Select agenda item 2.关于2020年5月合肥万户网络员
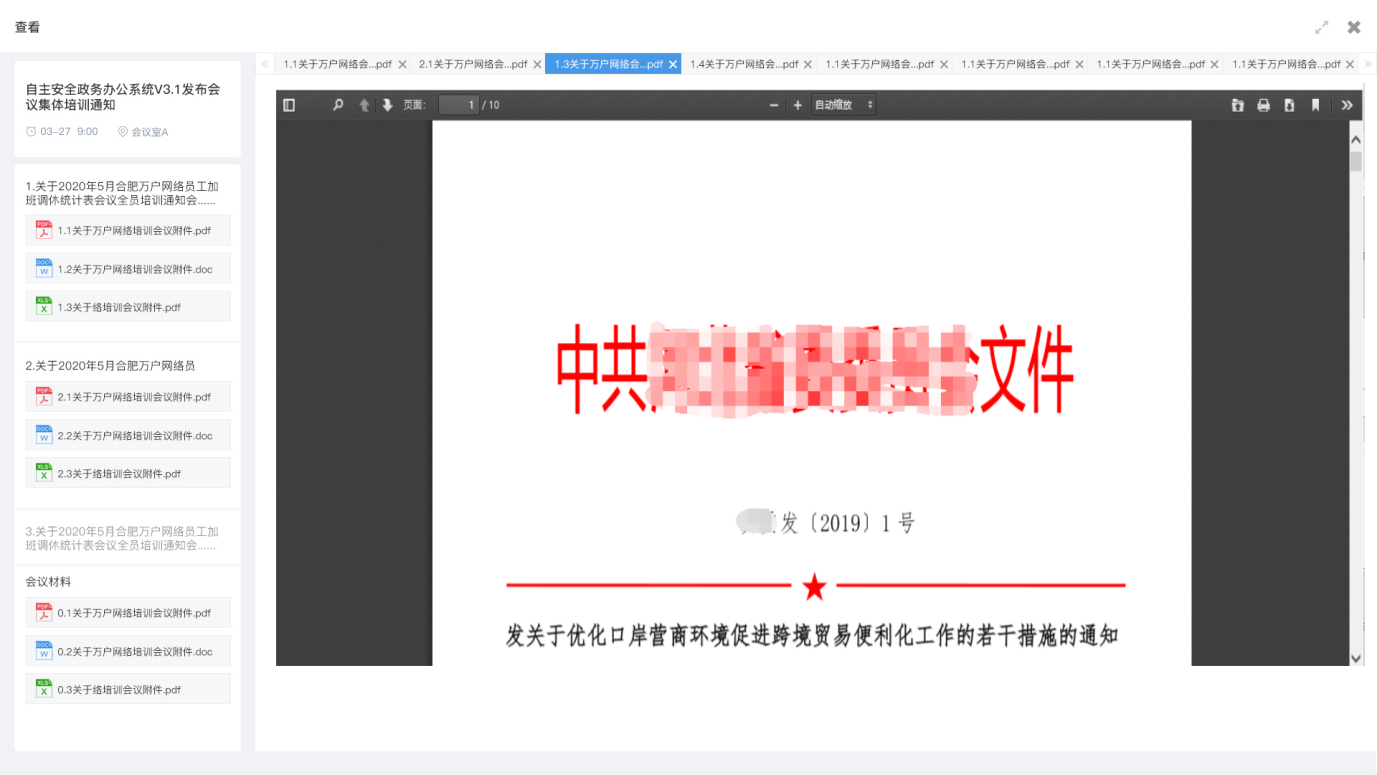The height and width of the screenshot is (775, 1377). [110, 366]
